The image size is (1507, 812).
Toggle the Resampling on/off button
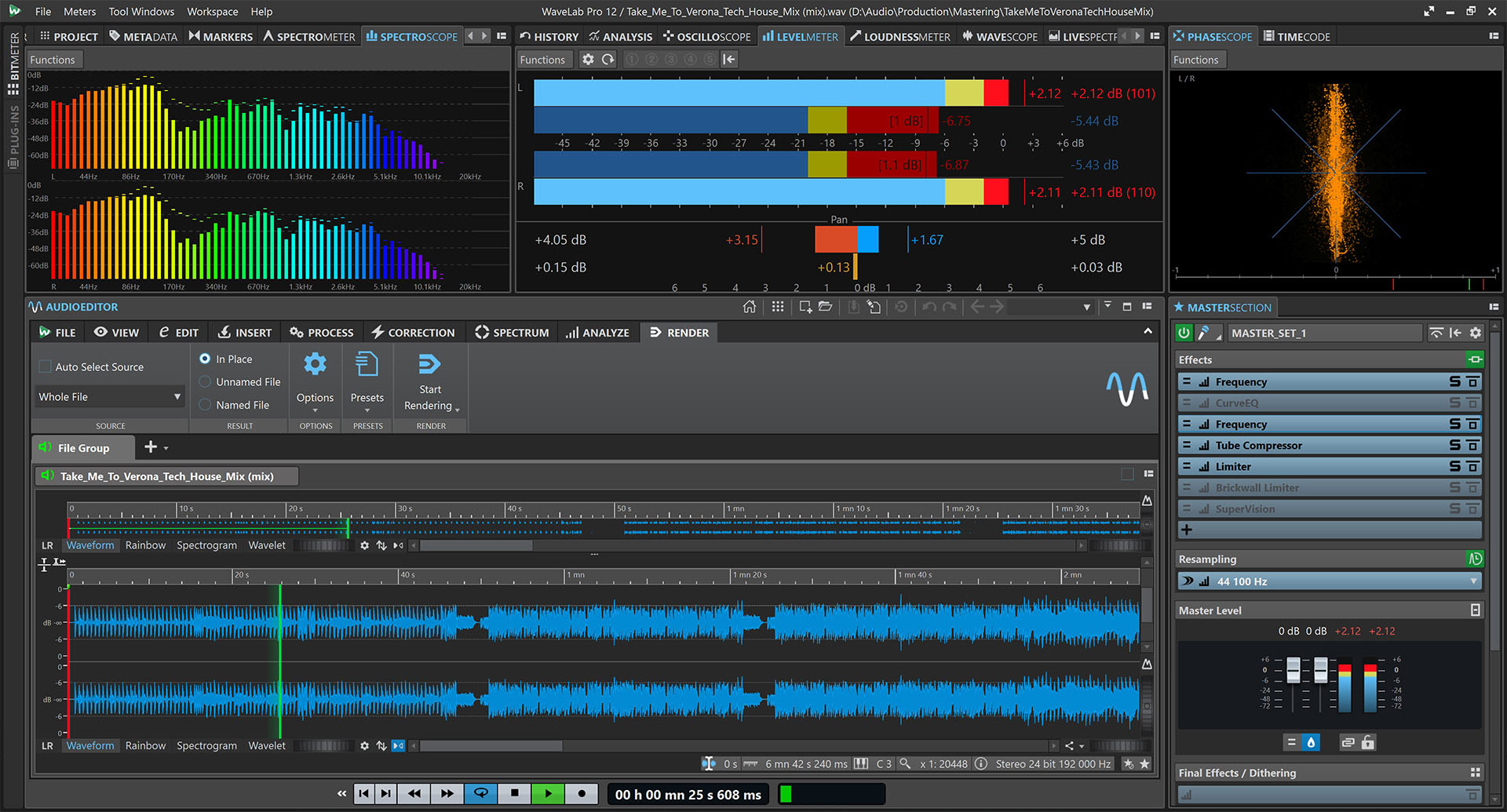(x=1475, y=559)
